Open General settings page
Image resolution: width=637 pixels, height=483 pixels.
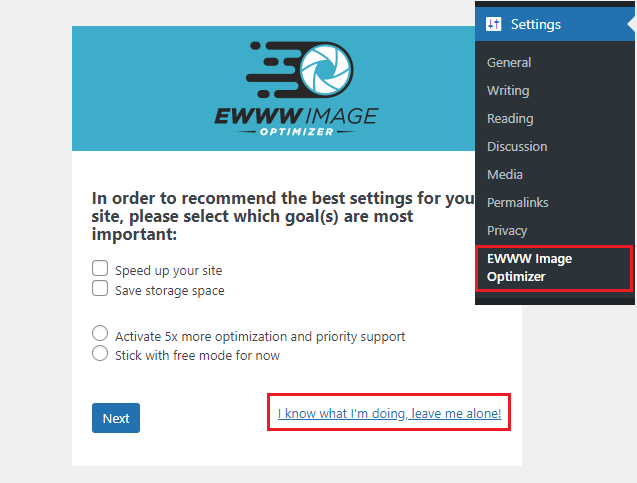pyautogui.click(x=508, y=62)
